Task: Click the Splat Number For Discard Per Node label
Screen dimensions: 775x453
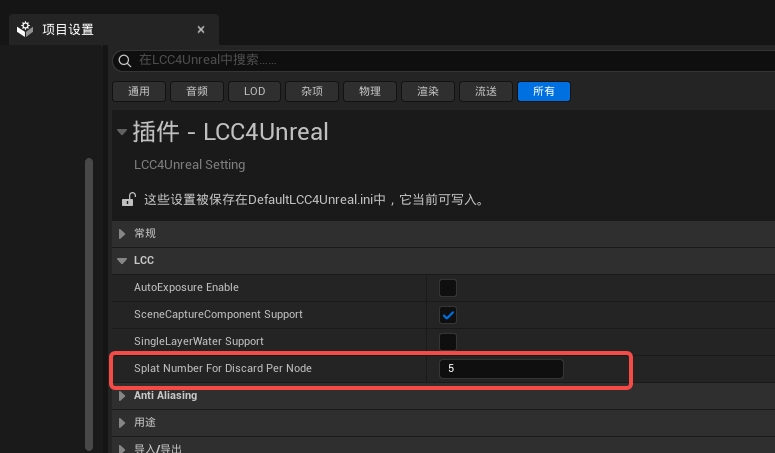Action: coord(223,369)
